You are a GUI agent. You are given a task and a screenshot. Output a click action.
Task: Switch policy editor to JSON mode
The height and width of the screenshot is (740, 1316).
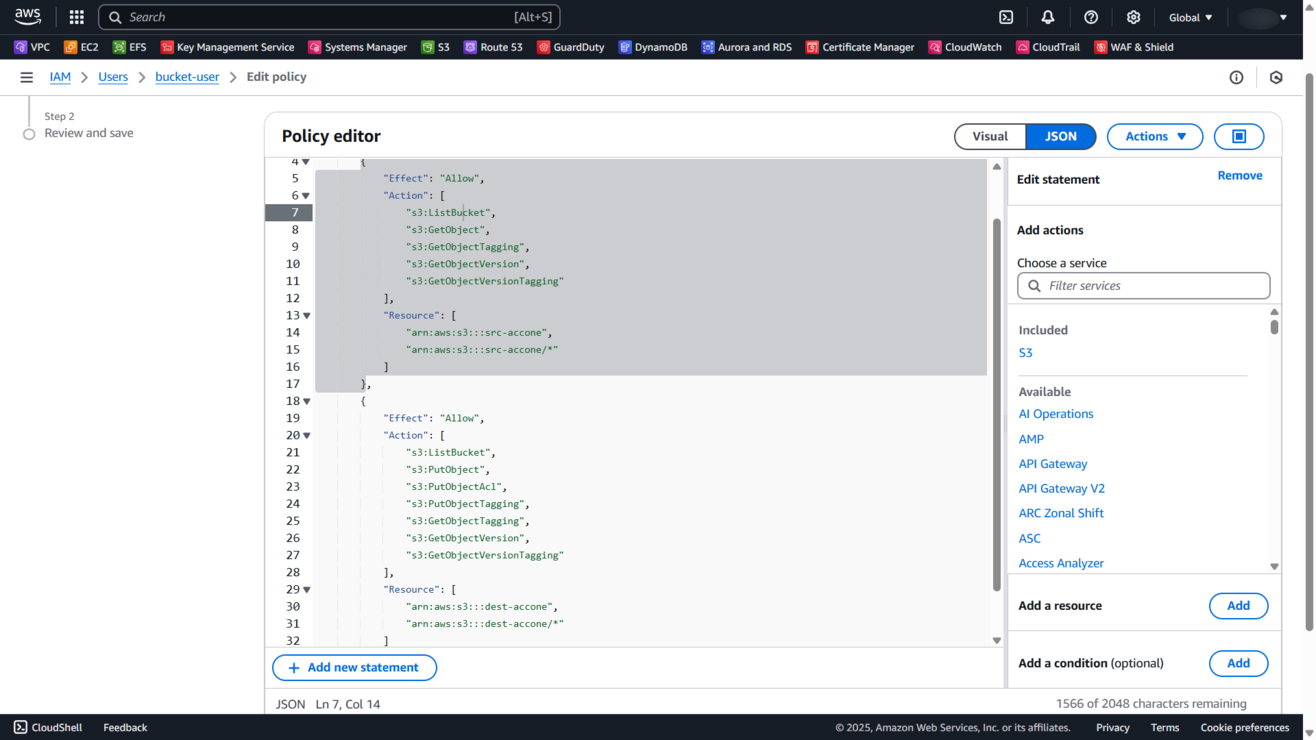[x=1061, y=136]
